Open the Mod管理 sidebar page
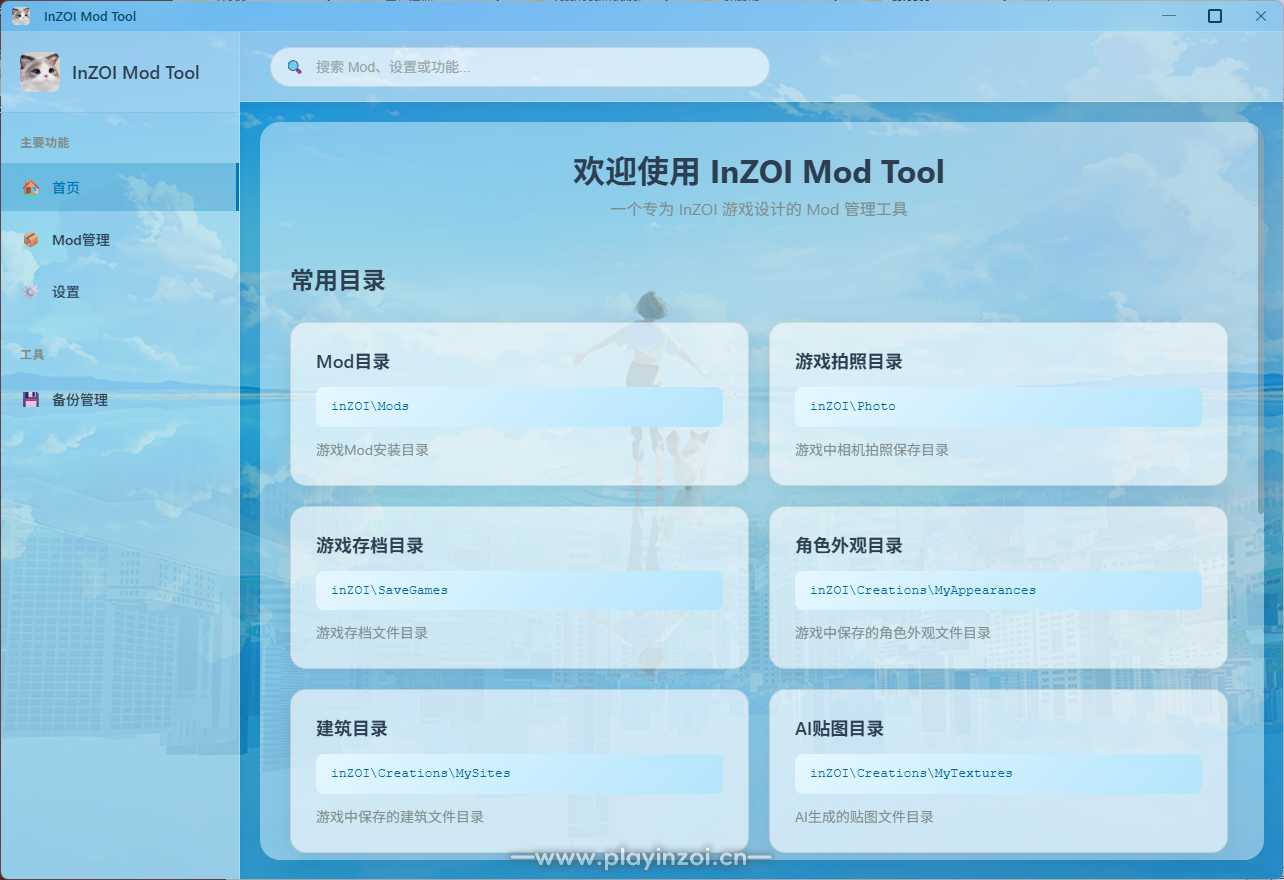Image resolution: width=1284 pixels, height=880 pixels. [80, 240]
